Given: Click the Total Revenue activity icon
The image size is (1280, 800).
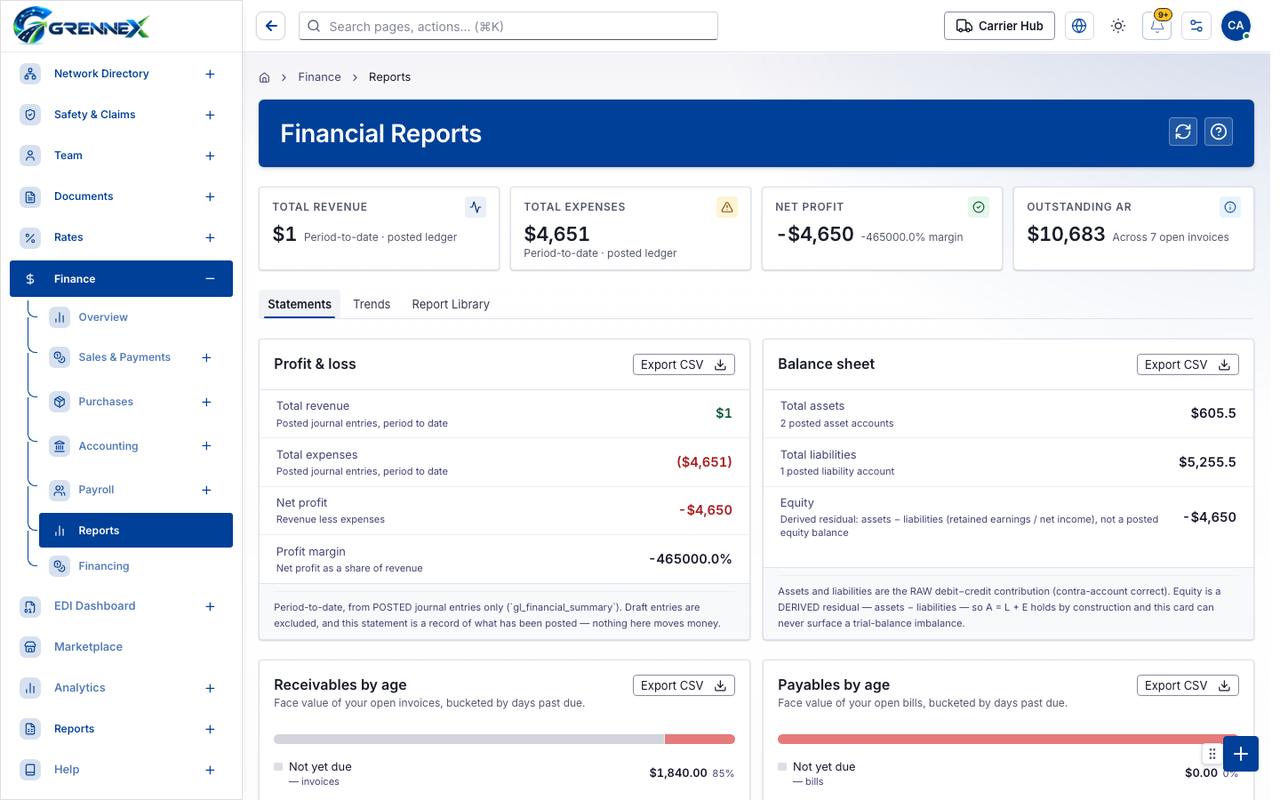Looking at the screenshot, I should pos(475,207).
